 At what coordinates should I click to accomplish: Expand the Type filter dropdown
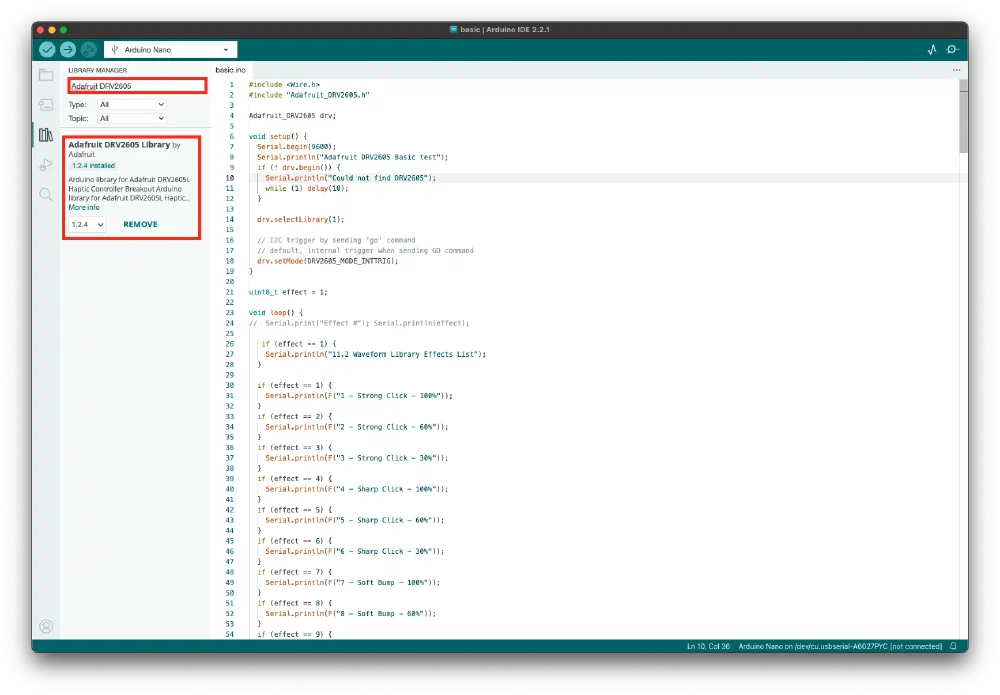[x=132, y=104]
